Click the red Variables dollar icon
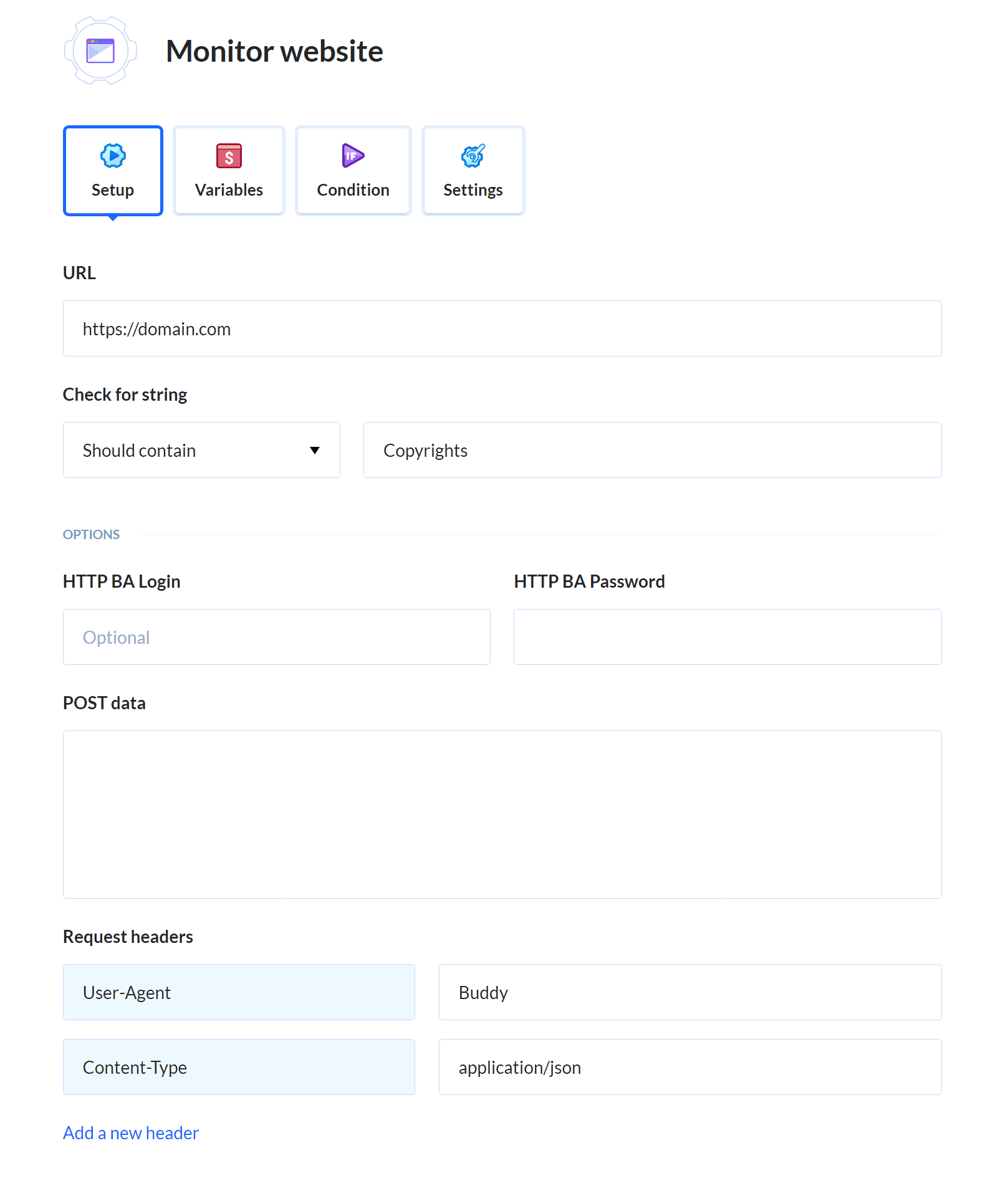 click(x=229, y=156)
